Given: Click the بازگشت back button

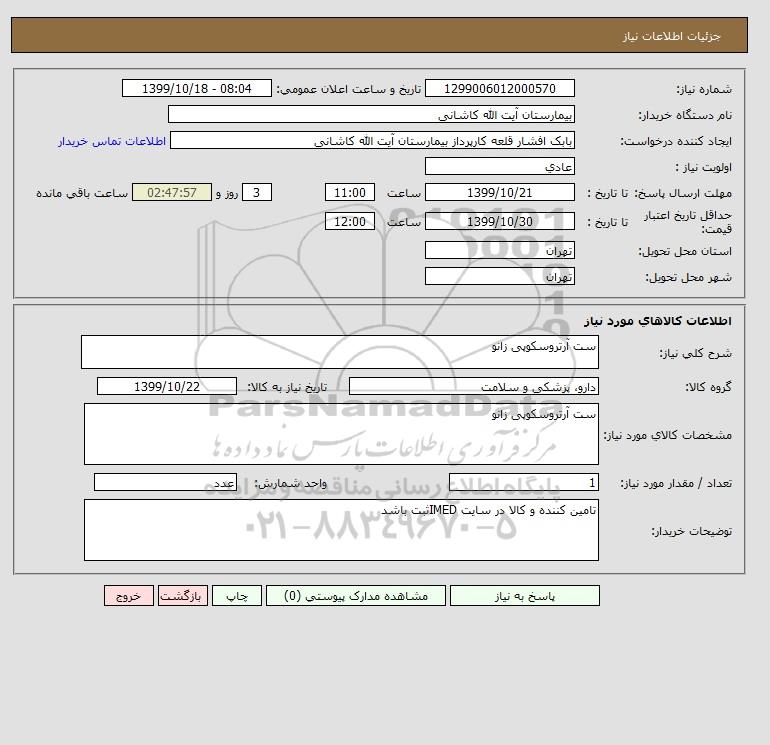Looking at the screenshot, I should click(183, 596).
